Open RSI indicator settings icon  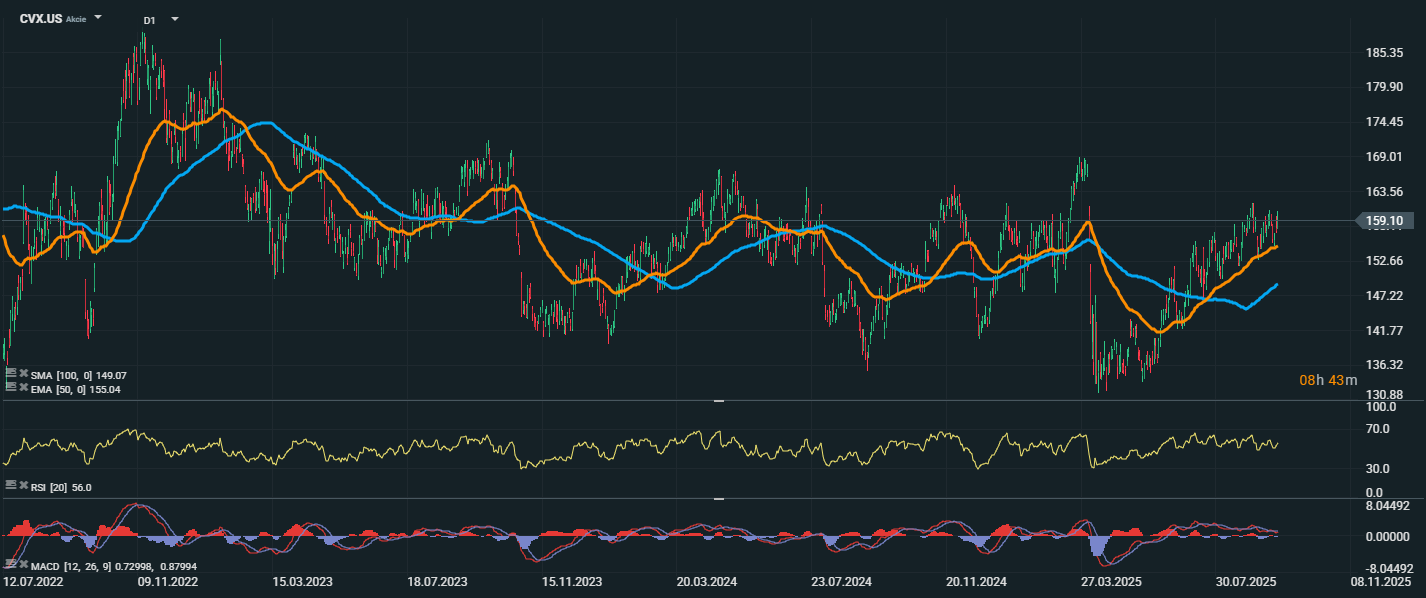11,484
